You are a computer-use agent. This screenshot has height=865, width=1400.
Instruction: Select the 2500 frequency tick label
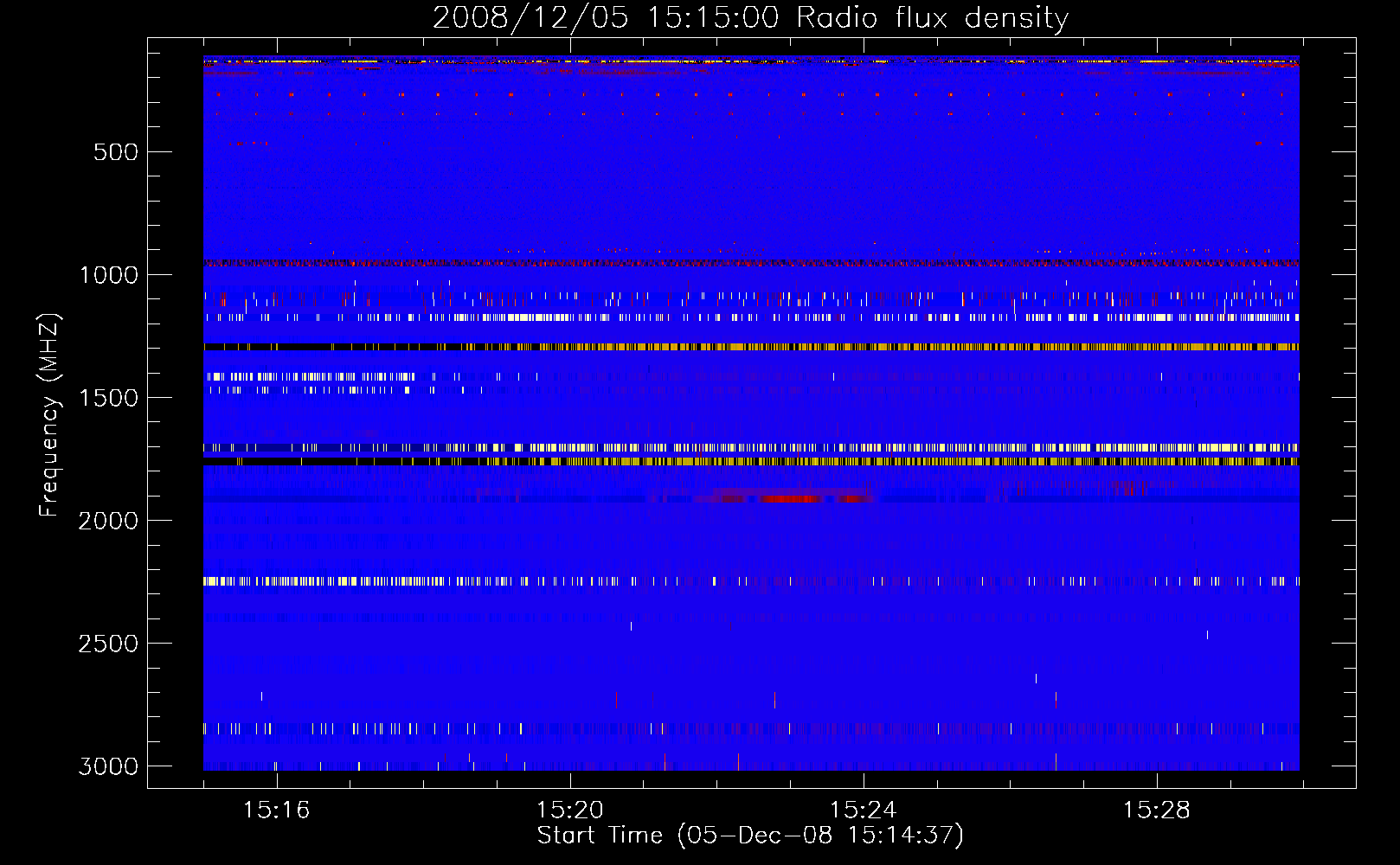(x=108, y=644)
